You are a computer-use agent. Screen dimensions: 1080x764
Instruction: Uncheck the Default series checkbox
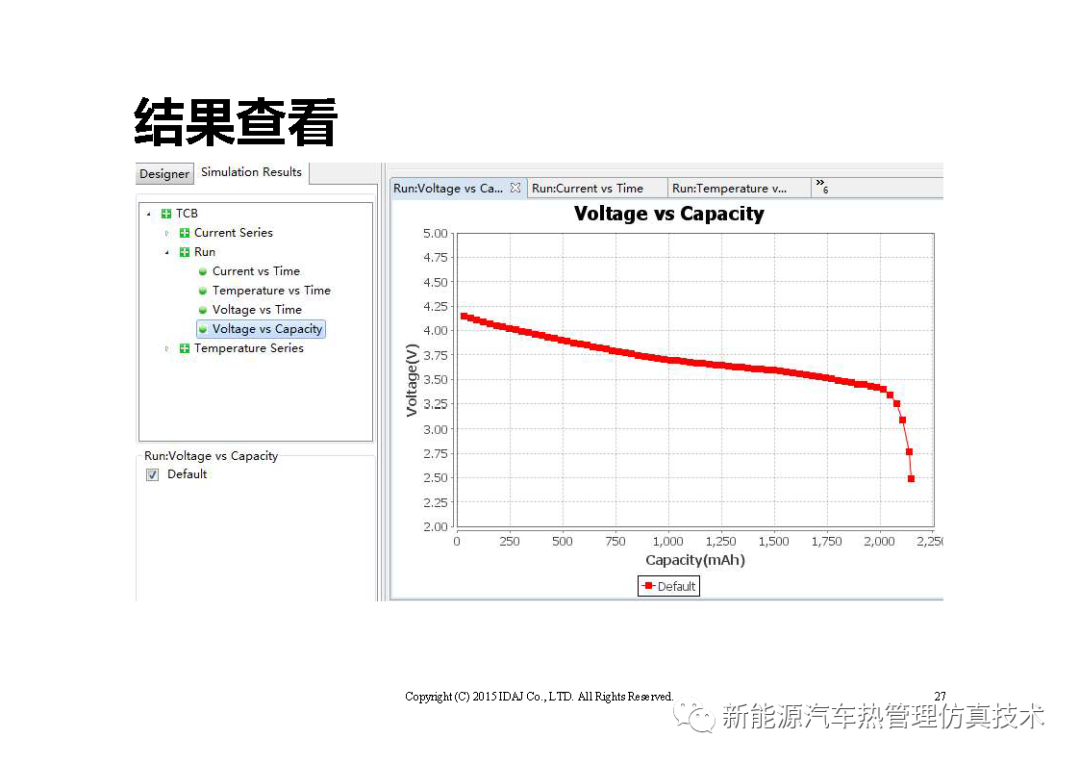tap(152, 475)
